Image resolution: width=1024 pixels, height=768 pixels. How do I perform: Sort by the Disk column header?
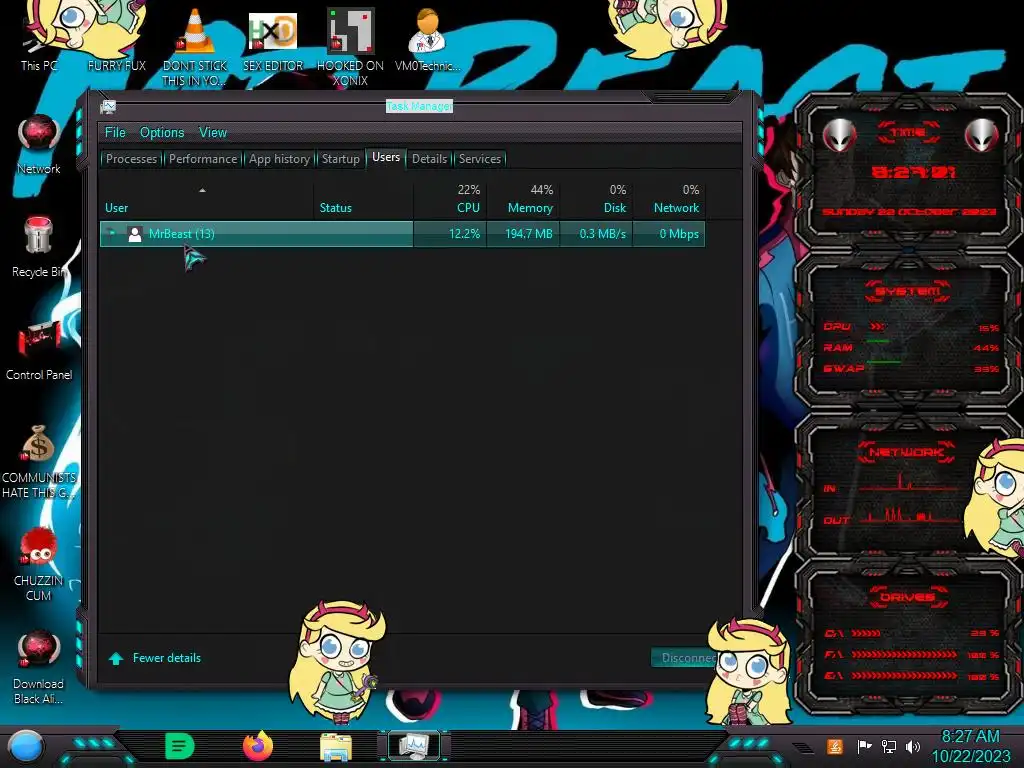pos(596,200)
